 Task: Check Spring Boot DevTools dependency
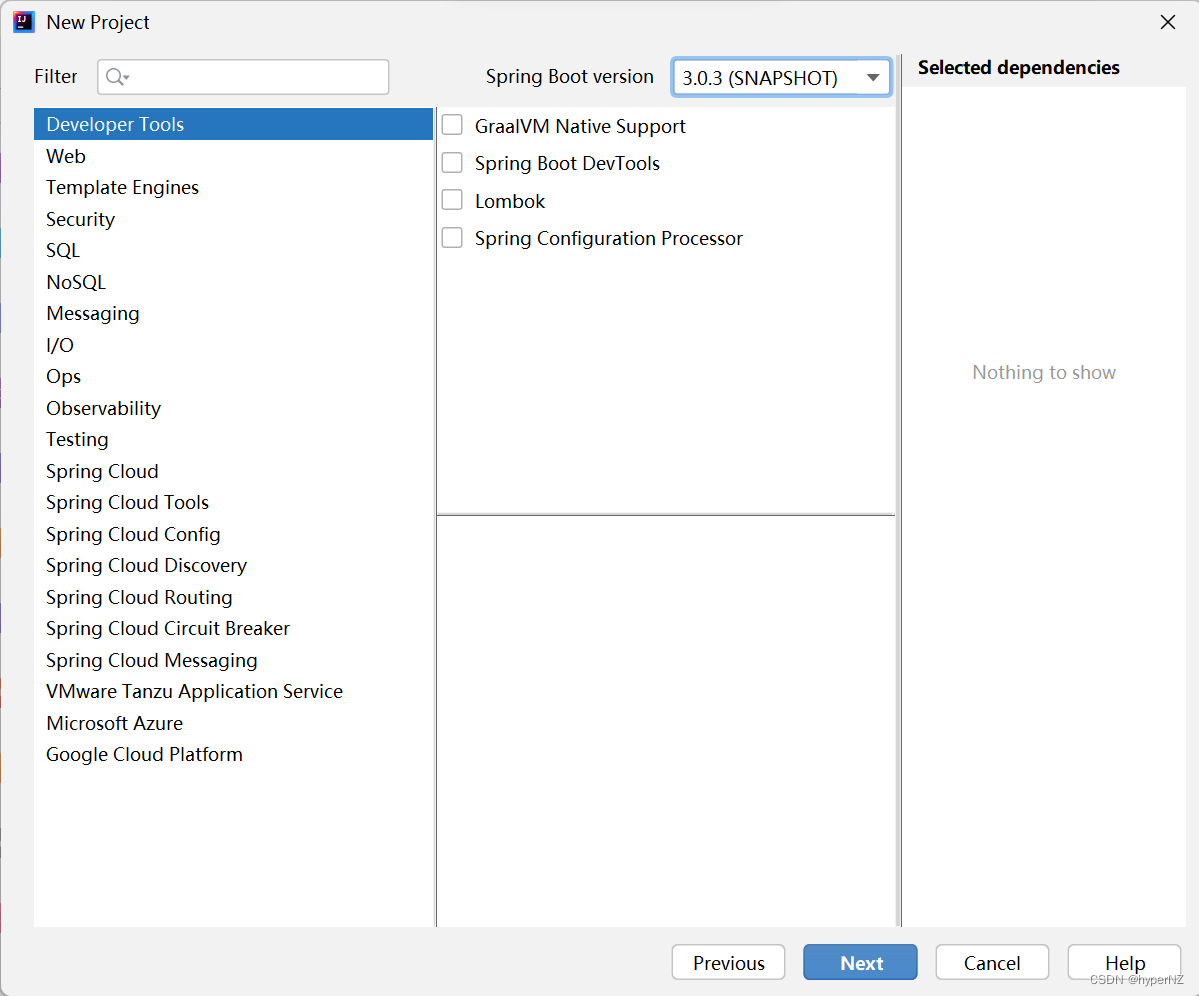pyautogui.click(x=452, y=162)
